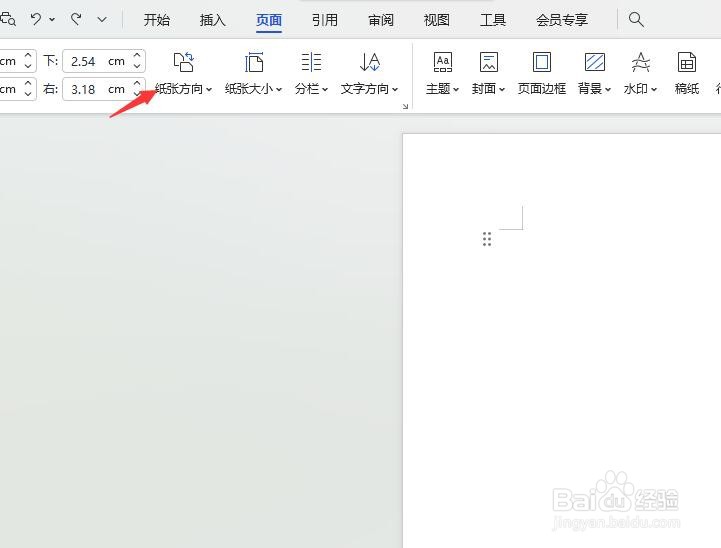This screenshot has height=548, width=721.
Task: Expand the 背景 dropdown
Action: pos(608,89)
